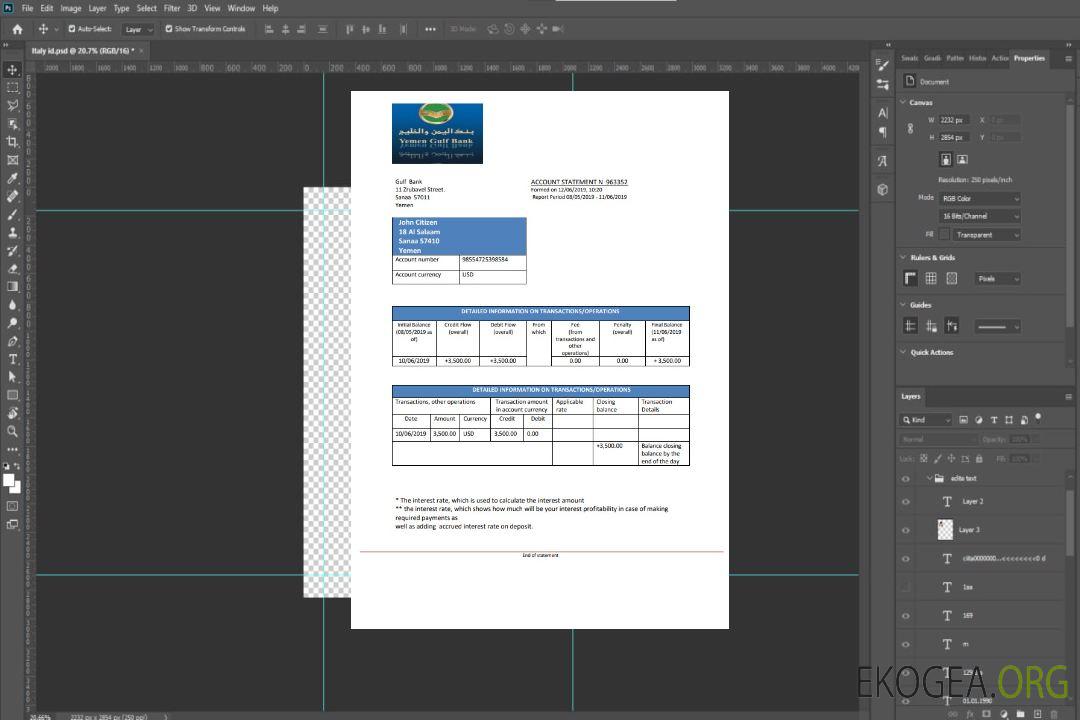Select the Zoom tool
The width and height of the screenshot is (1080, 720).
12,431
